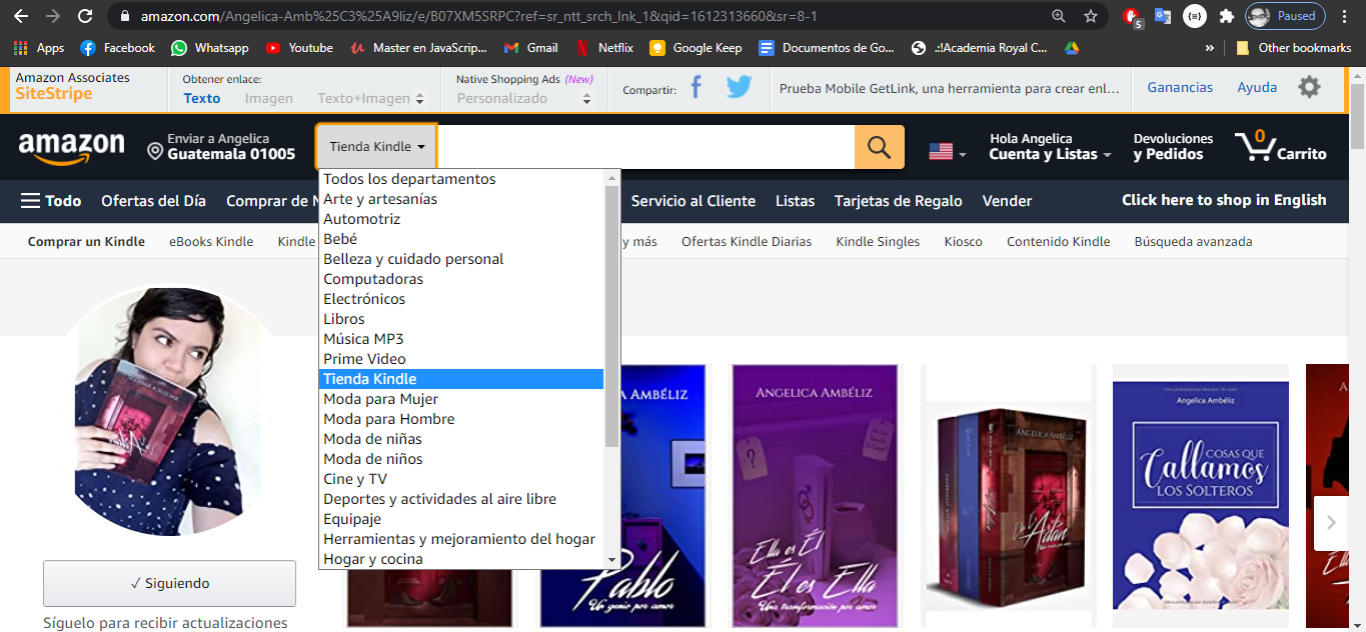The width and height of the screenshot is (1366, 632).
Task: Advance book carousel with right arrow
Action: [x=1331, y=523]
